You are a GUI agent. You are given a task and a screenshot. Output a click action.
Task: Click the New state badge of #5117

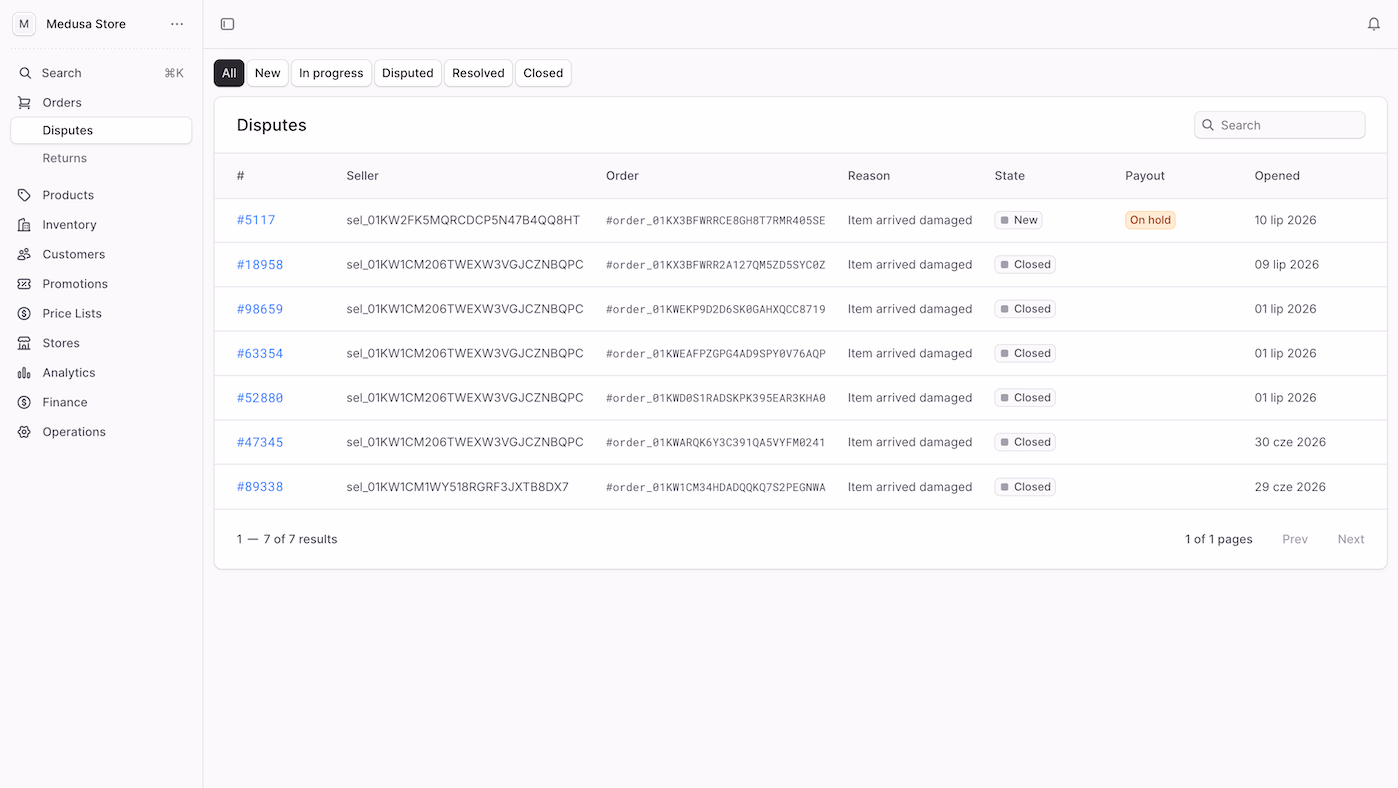coord(1018,220)
